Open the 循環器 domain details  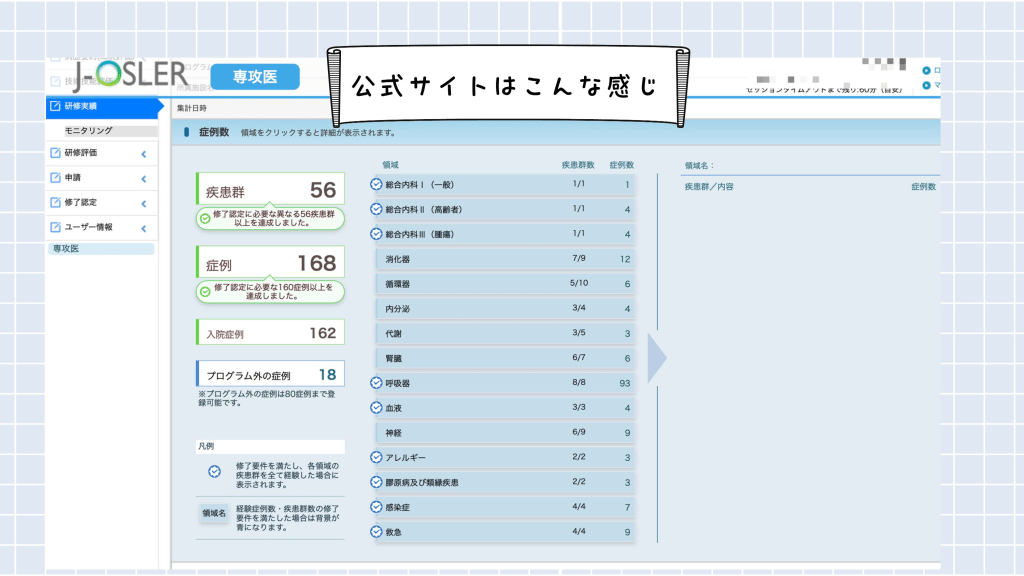coord(506,284)
